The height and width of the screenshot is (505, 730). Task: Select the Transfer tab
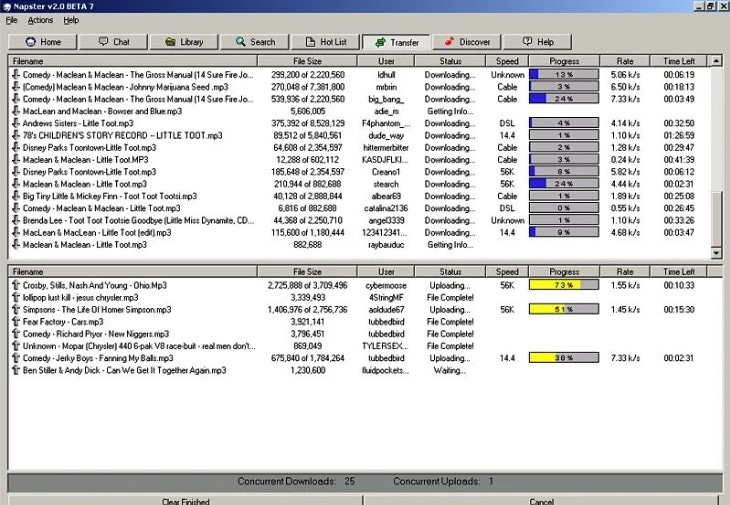pyautogui.click(x=397, y=42)
